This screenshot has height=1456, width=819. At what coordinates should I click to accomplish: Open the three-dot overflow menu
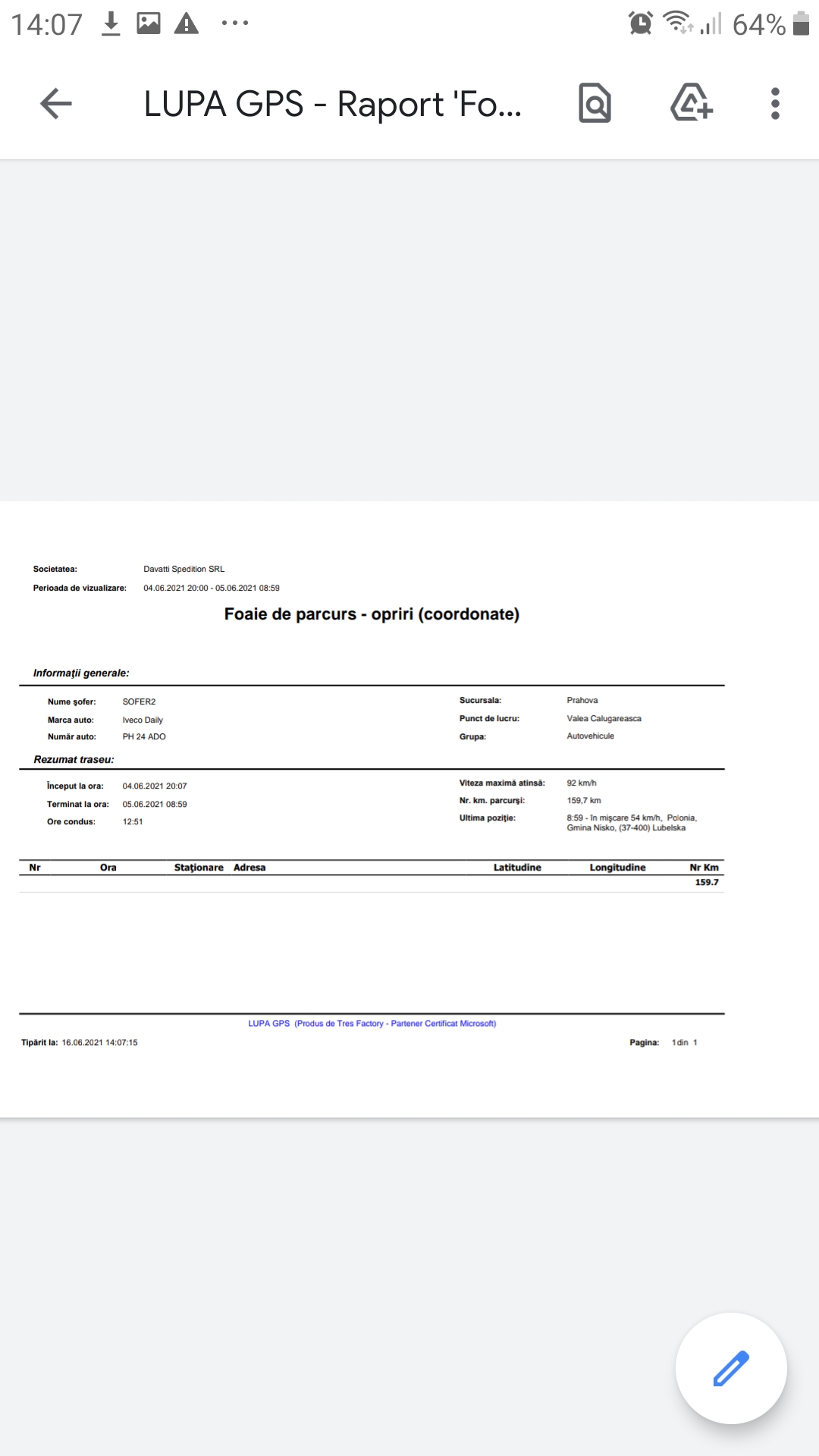pos(775,103)
